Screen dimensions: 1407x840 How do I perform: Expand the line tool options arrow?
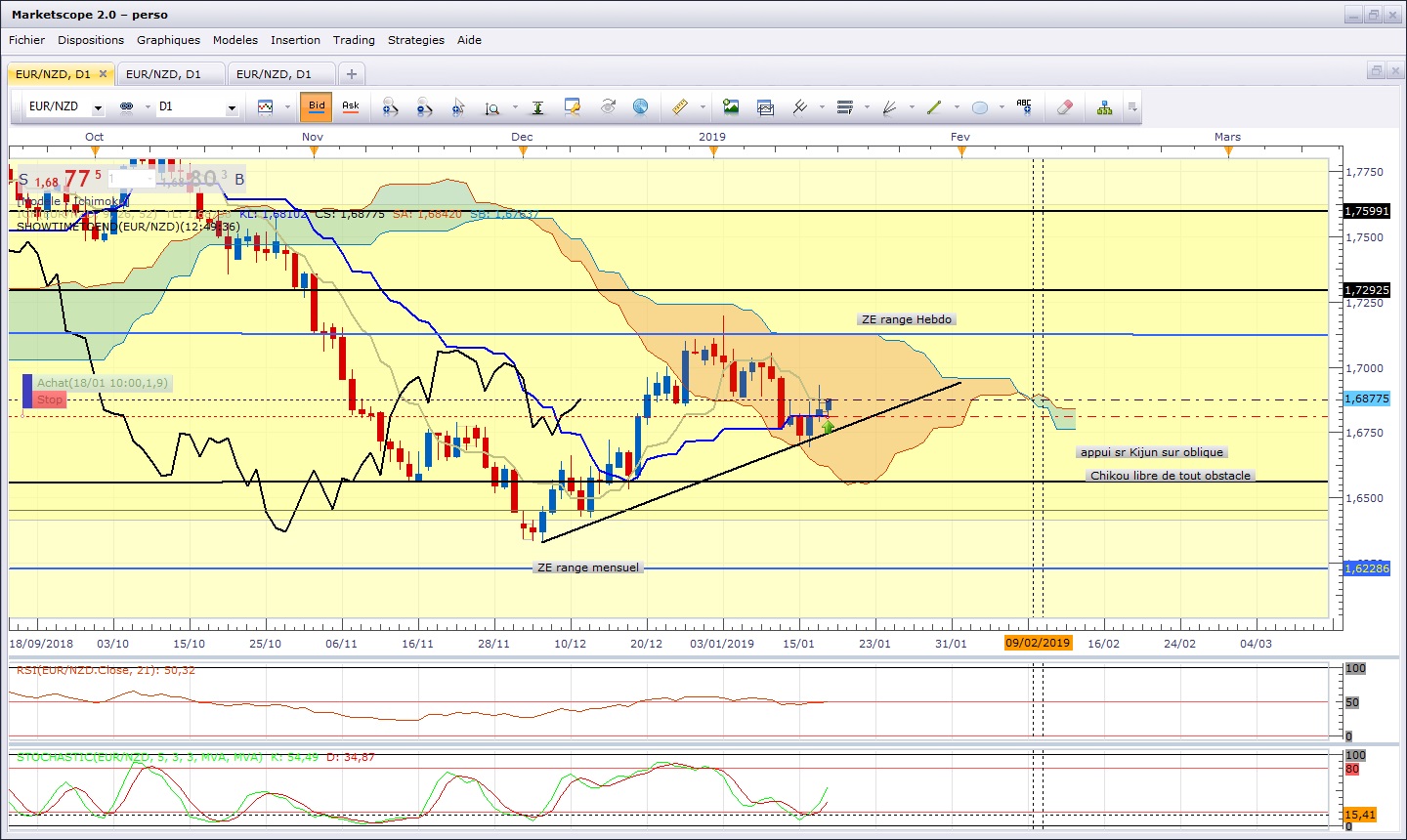pyautogui.click(x=957, y=107)
